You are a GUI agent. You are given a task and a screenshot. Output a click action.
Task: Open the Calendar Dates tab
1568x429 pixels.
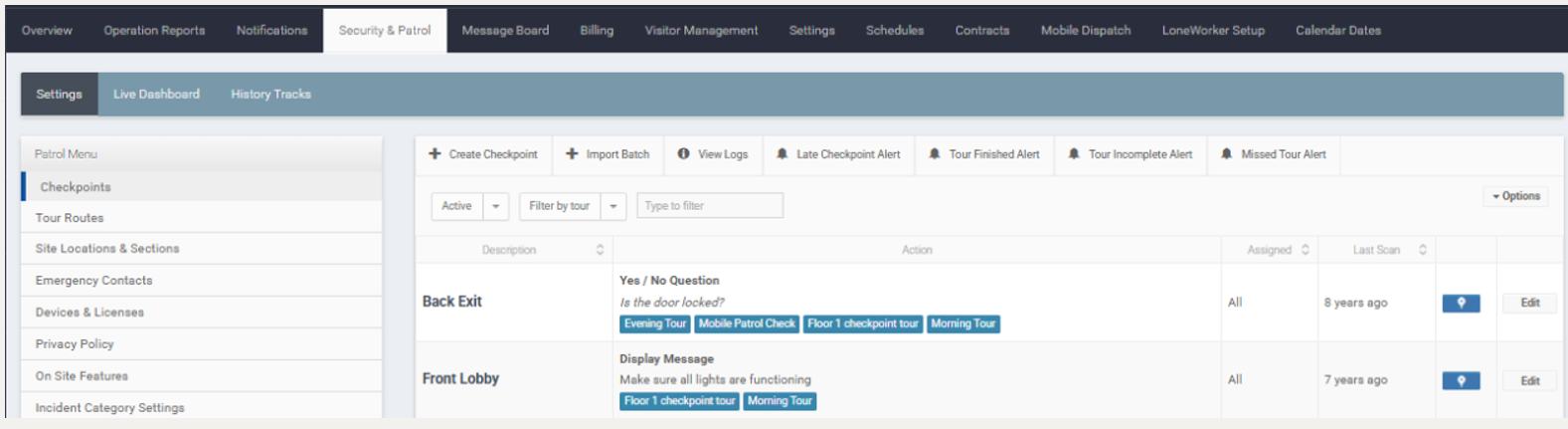tap(1338, 31)
